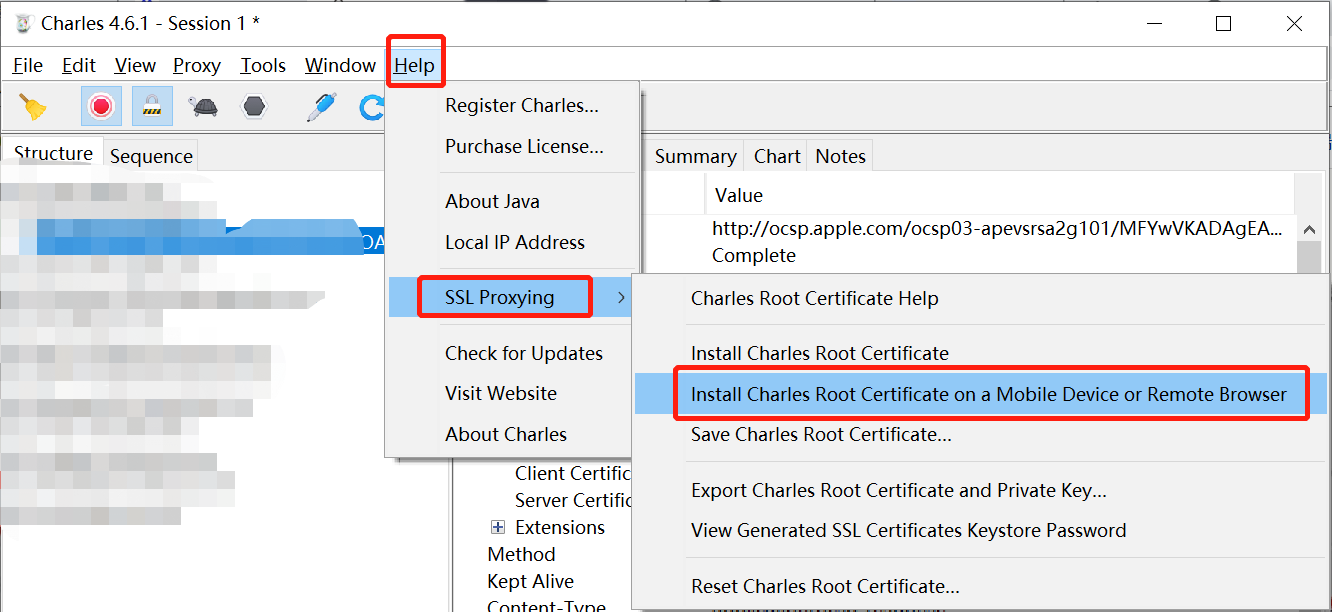
Task: Click the Charles app icon in title bar
Action: 24,24
